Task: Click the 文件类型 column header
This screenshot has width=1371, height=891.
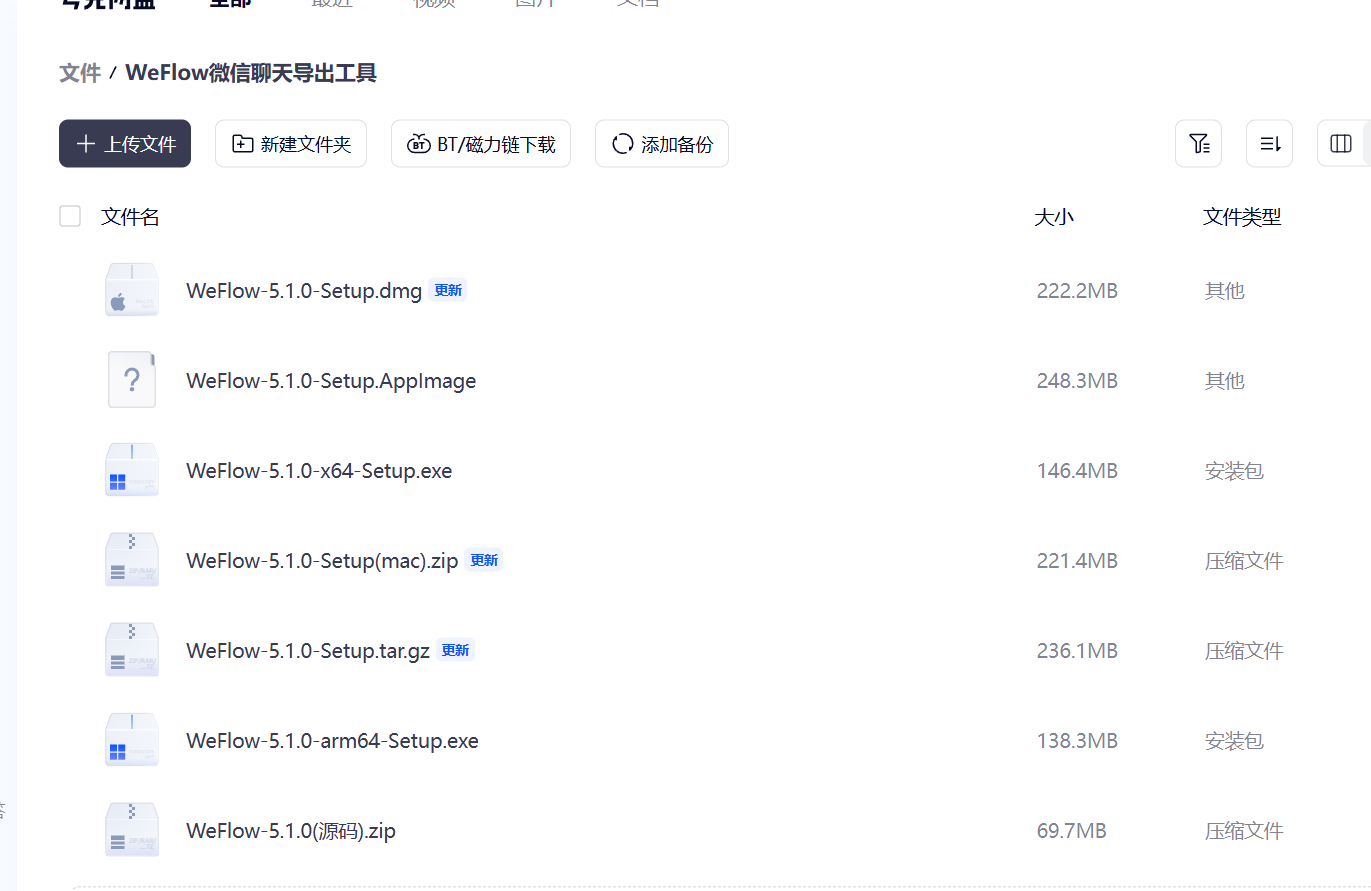Action: (1242, 217)
